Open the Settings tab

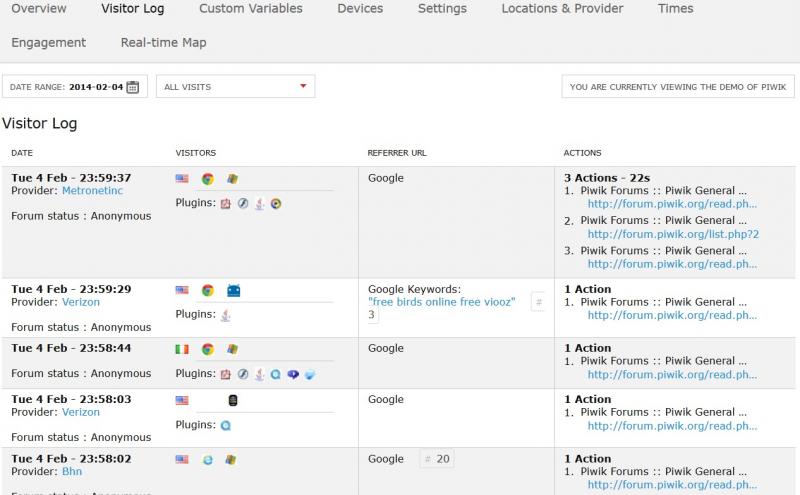point(442,9)
